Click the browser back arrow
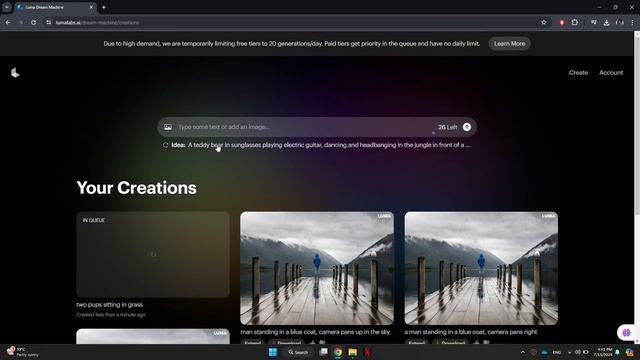640x360 pixels. click(x=8, y=22)
